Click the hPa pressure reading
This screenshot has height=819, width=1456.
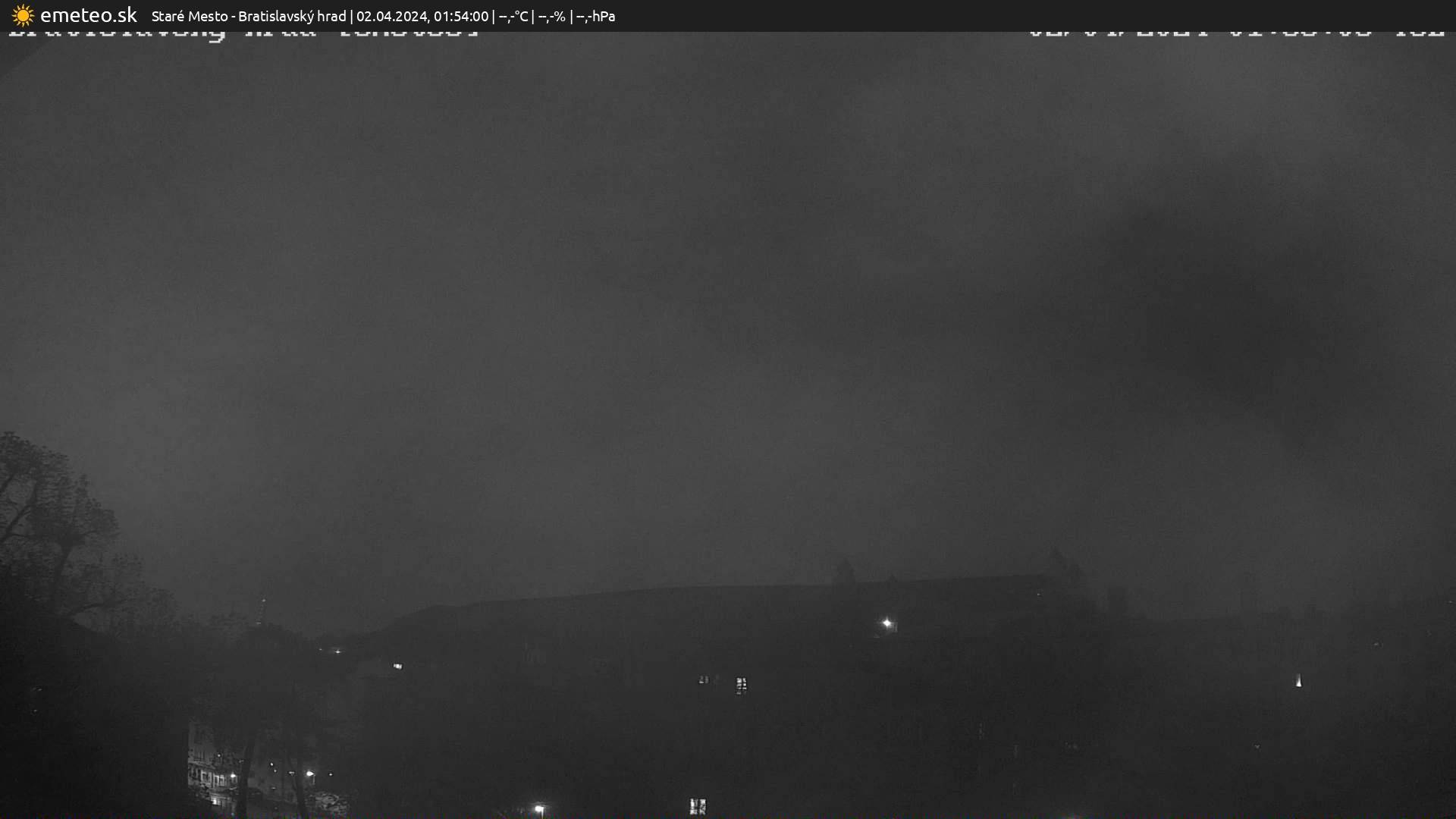point(595,16)
